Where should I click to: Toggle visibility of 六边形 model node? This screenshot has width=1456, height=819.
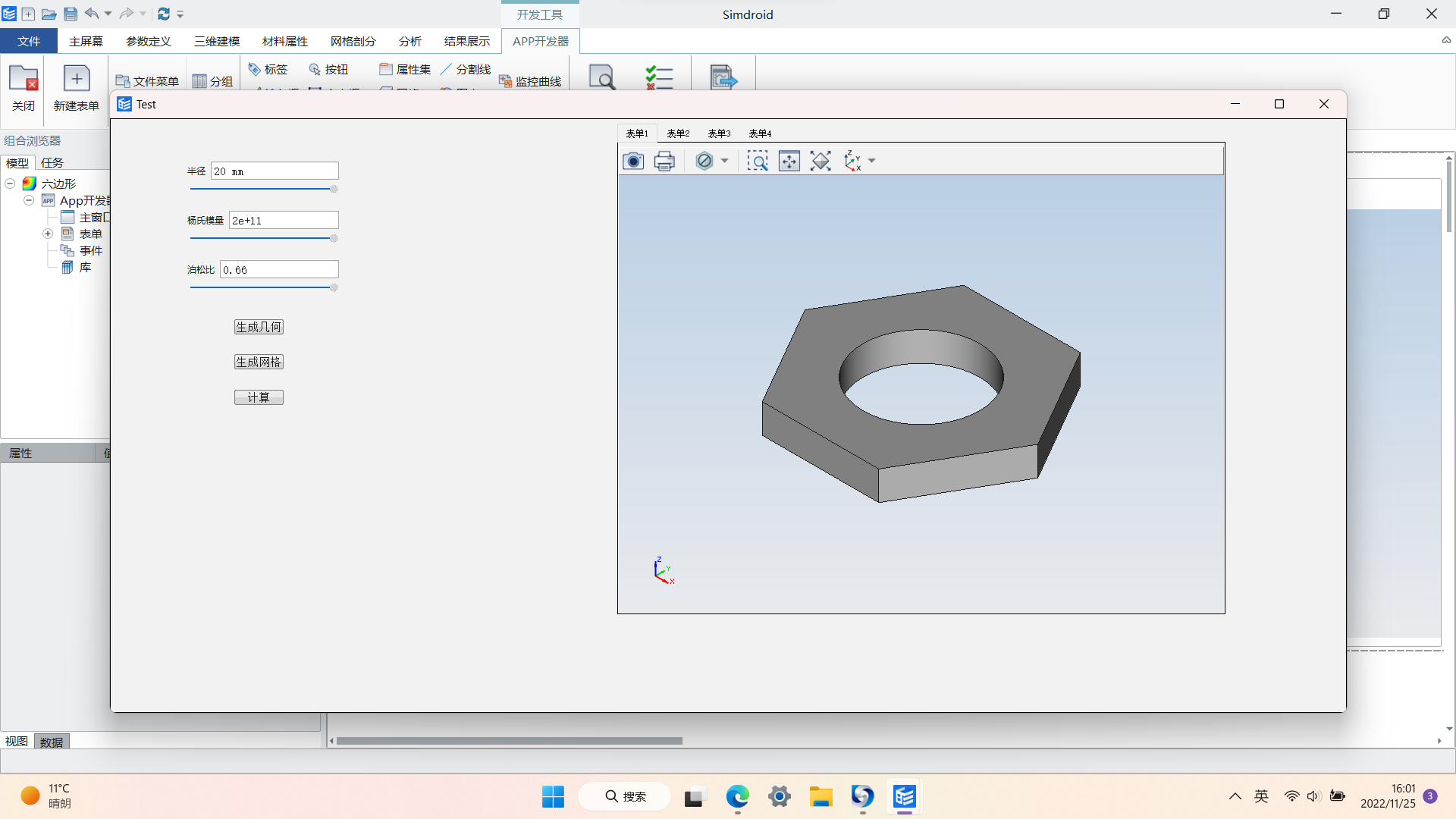pyautogui.click(x=9, y=184)
